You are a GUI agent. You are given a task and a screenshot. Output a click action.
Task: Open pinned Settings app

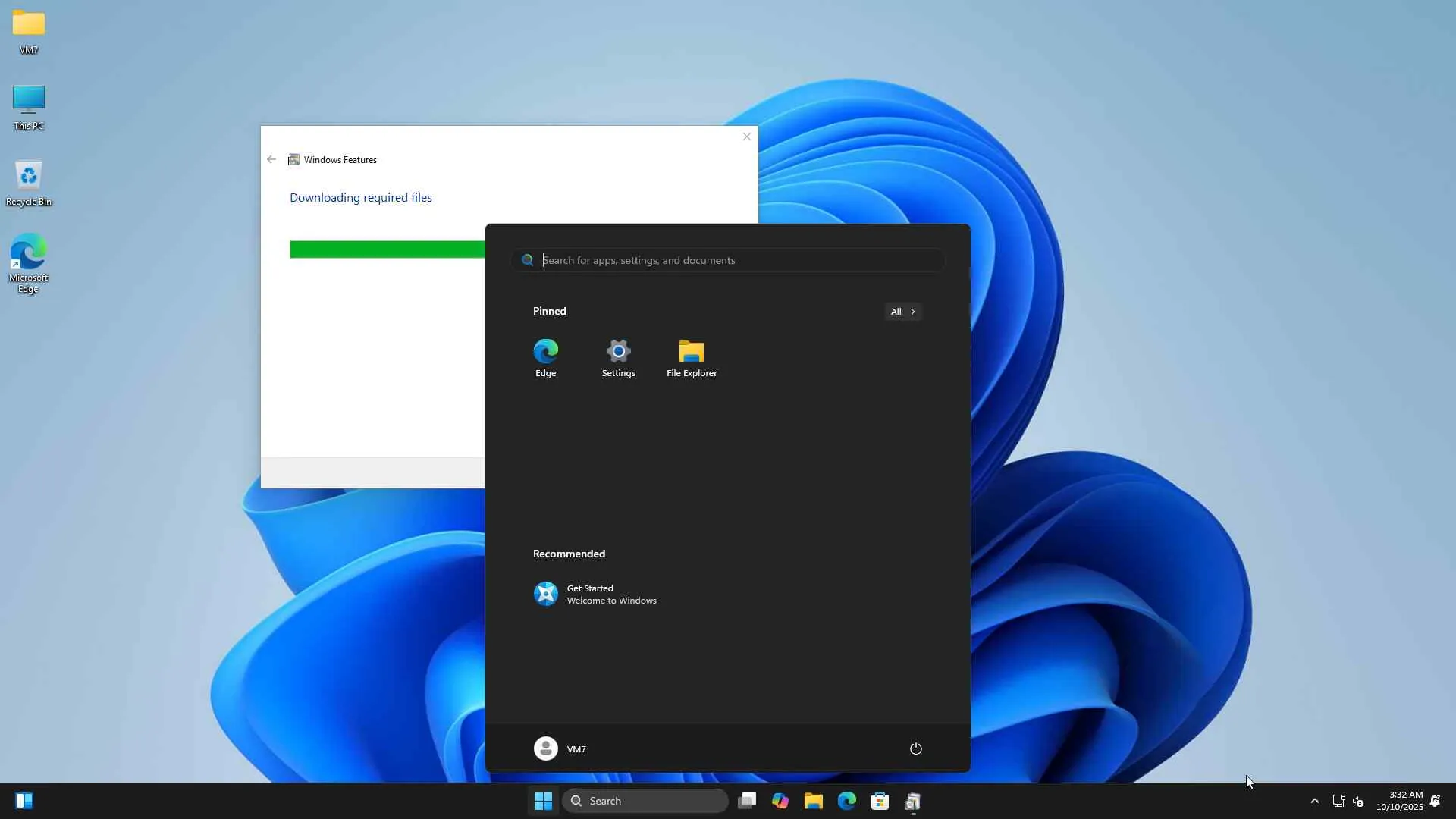click(618, 358)
